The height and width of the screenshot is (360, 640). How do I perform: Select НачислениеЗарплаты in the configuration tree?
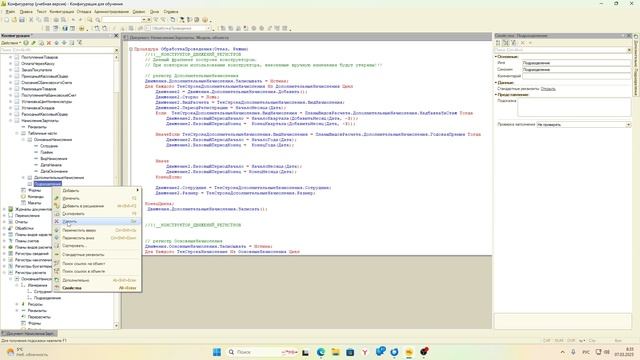click(40, 121)
